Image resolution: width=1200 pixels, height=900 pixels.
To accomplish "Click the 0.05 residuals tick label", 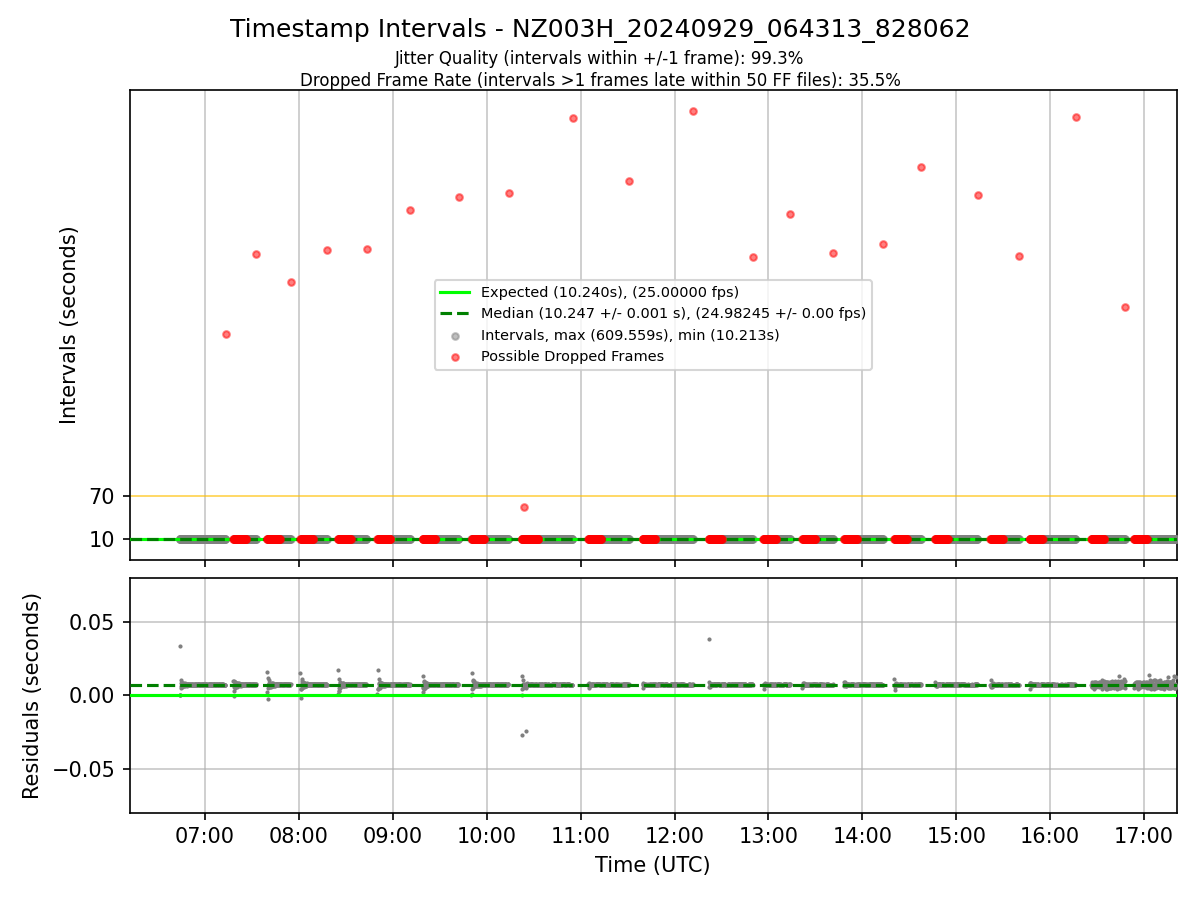I will [93, 622].
